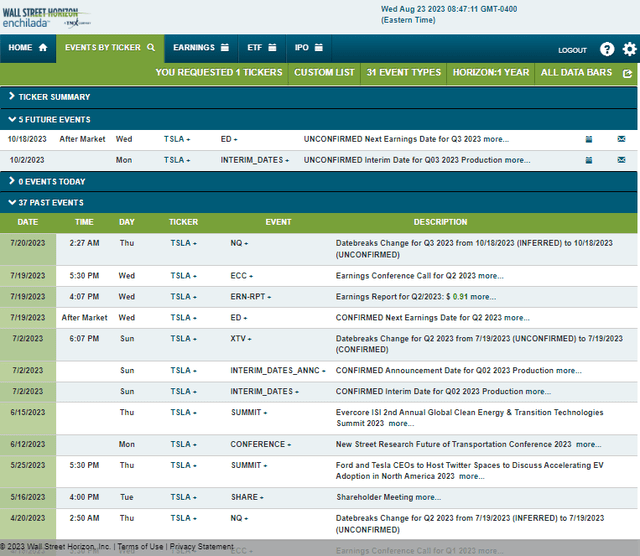Open the Privacy Statement footer link
640x556 pixels.
(x=202, y=547)
